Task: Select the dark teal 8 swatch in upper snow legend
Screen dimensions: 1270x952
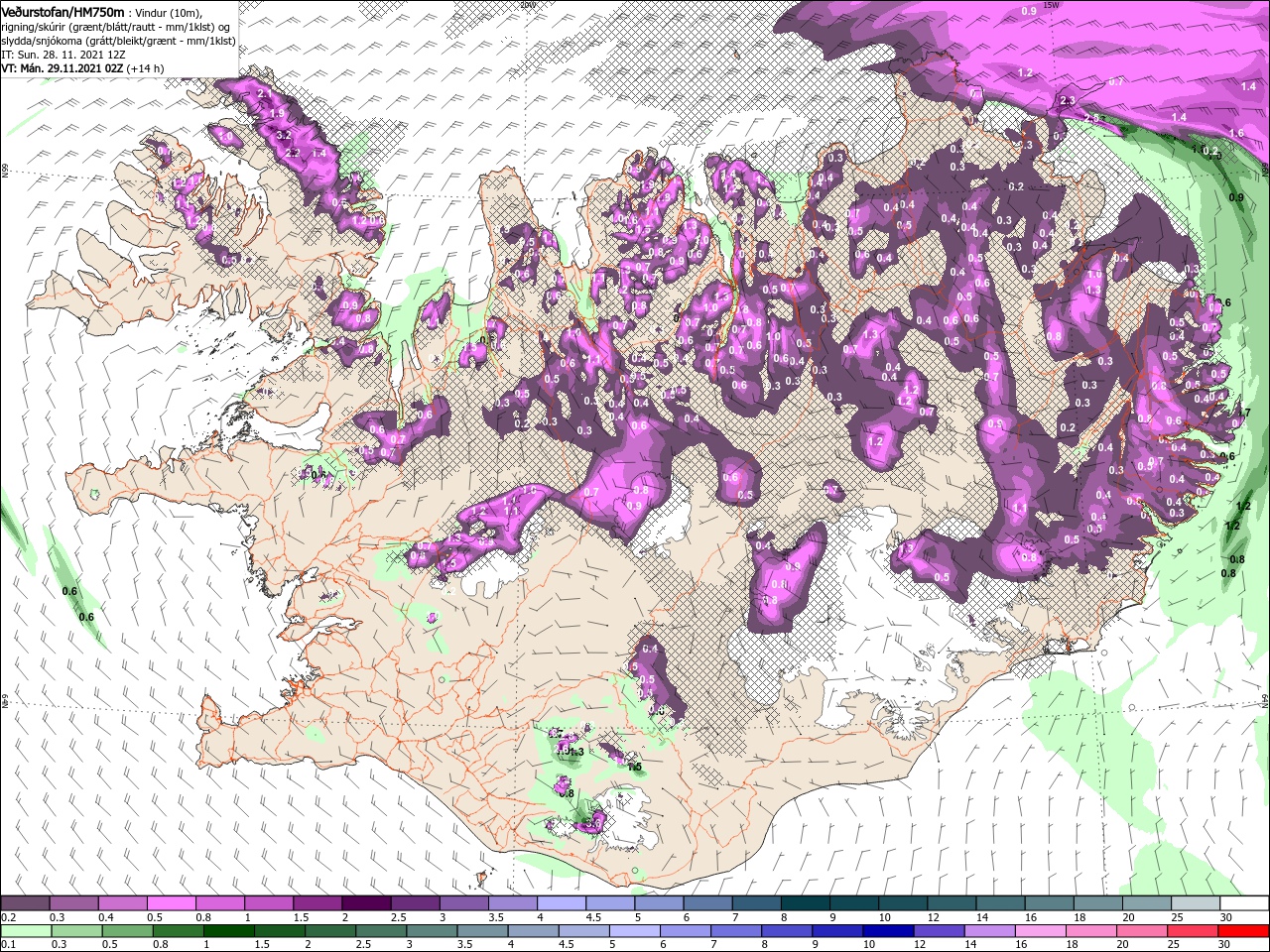Action: coord(806,903)
